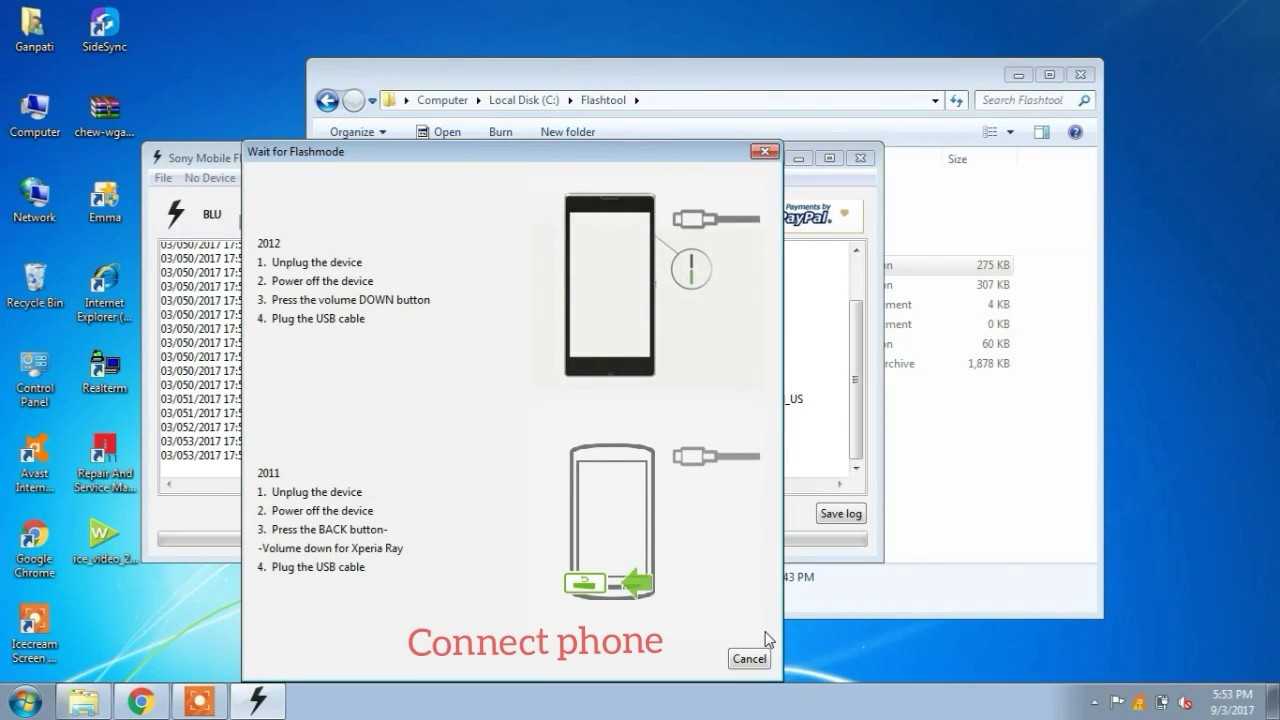
Task: Click Save log button in Flashtool
Action: point(840,514)
